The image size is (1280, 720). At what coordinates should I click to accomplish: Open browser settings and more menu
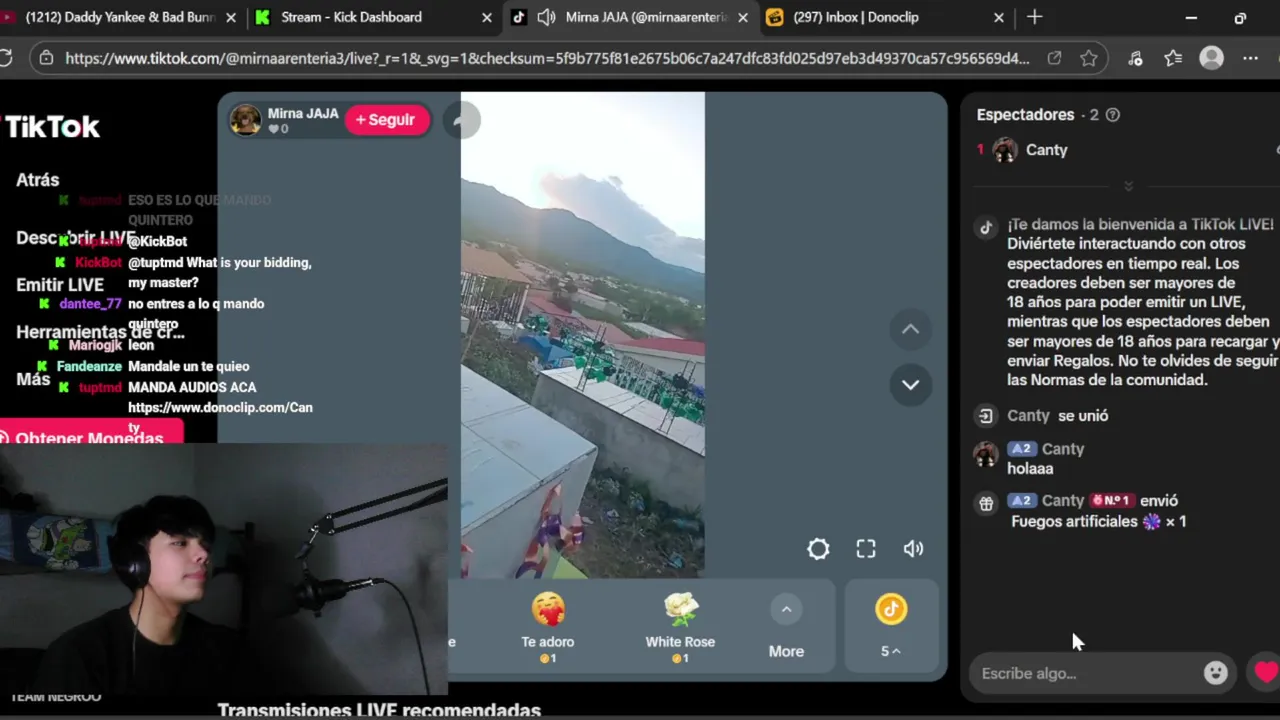click(1250, 58)
